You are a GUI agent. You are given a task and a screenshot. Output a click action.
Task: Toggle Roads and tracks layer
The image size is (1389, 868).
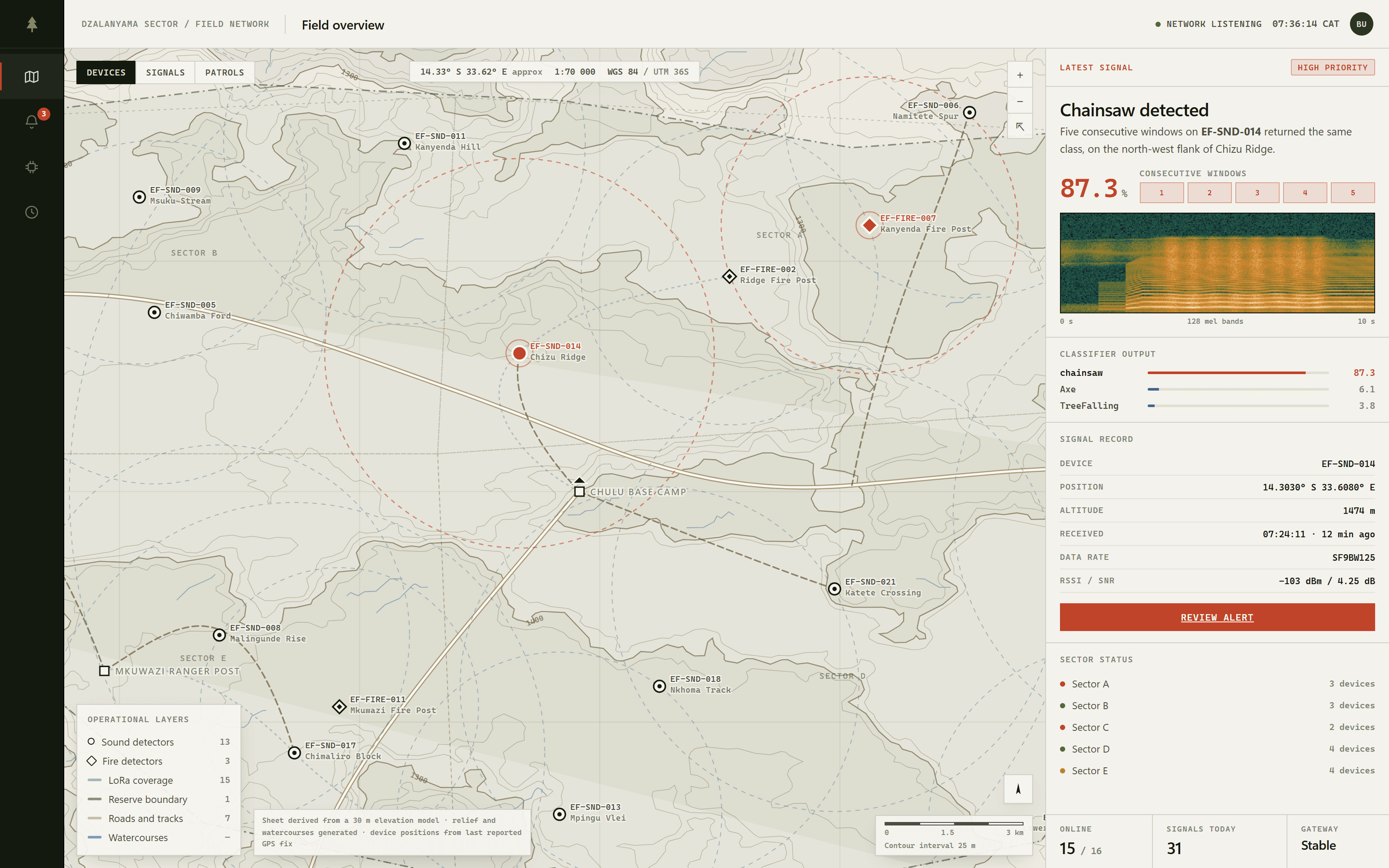tap(159, 818)
